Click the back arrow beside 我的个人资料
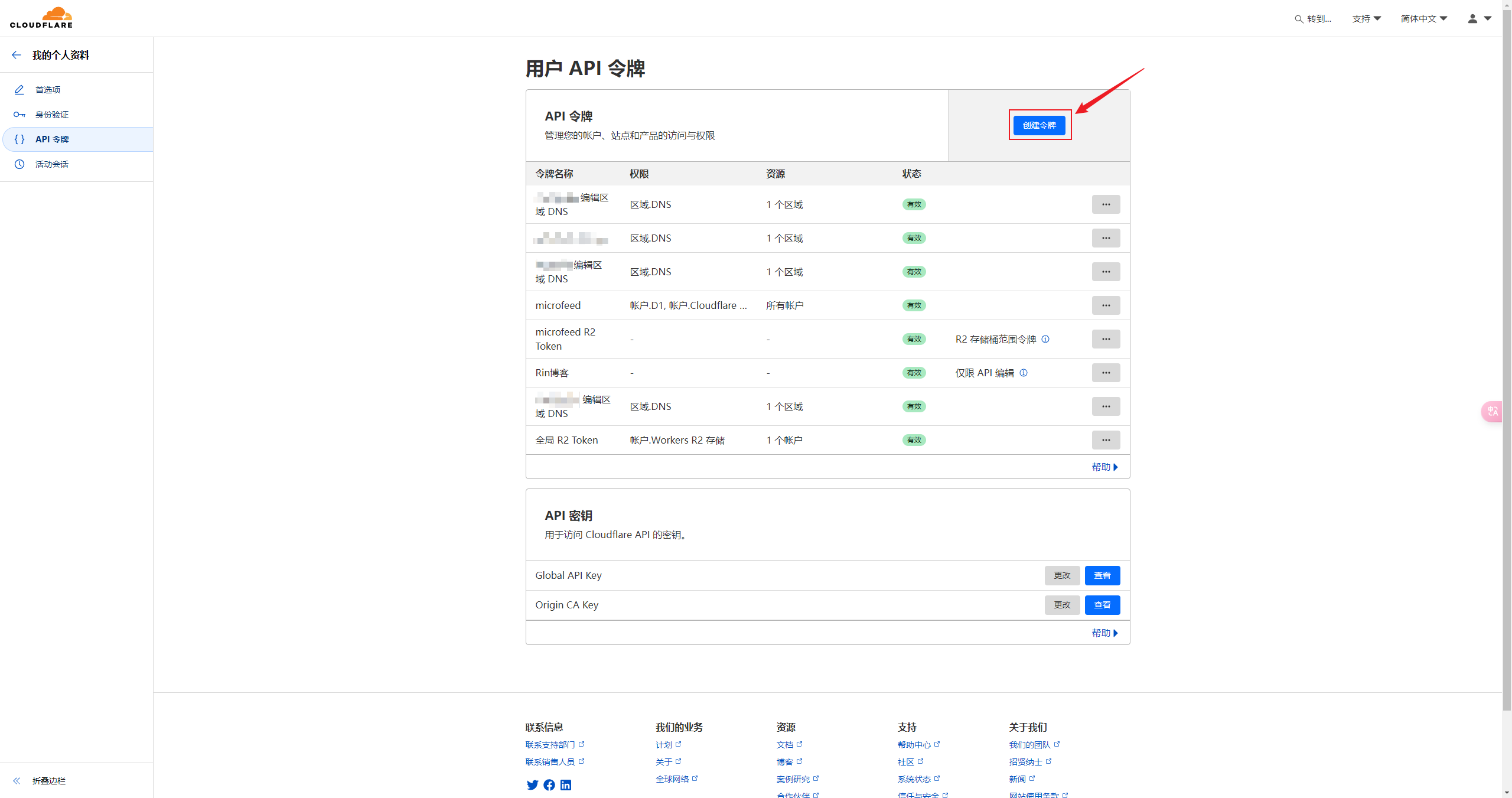 pyautogui.click(x=17, y=55)
